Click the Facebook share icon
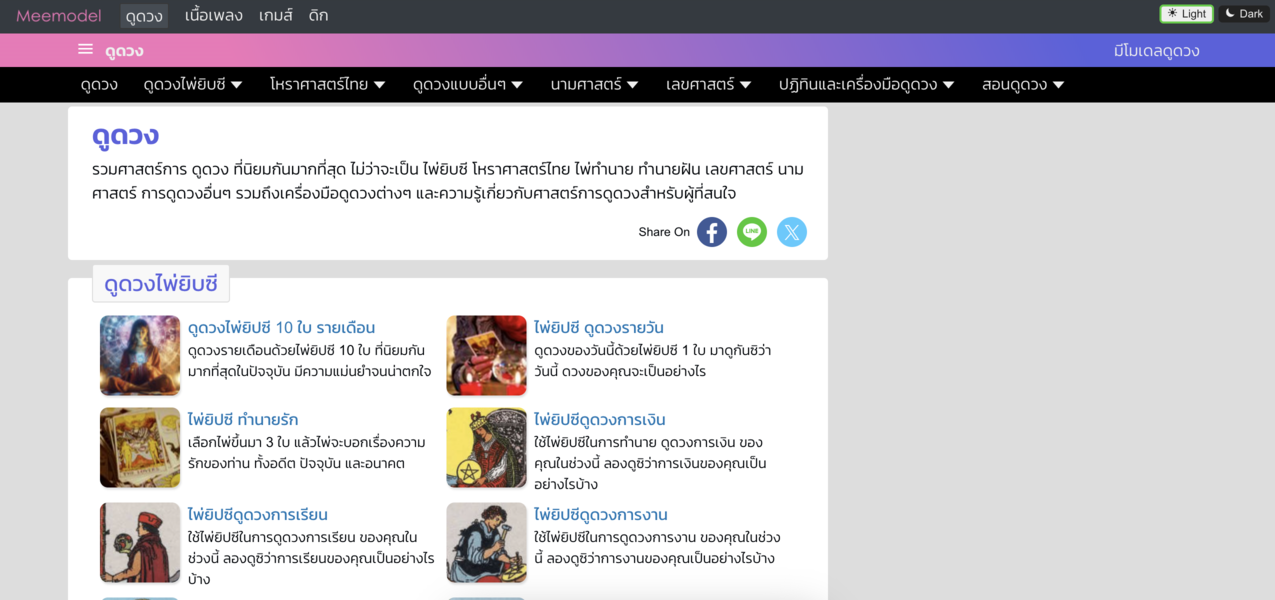 [711, 232]
